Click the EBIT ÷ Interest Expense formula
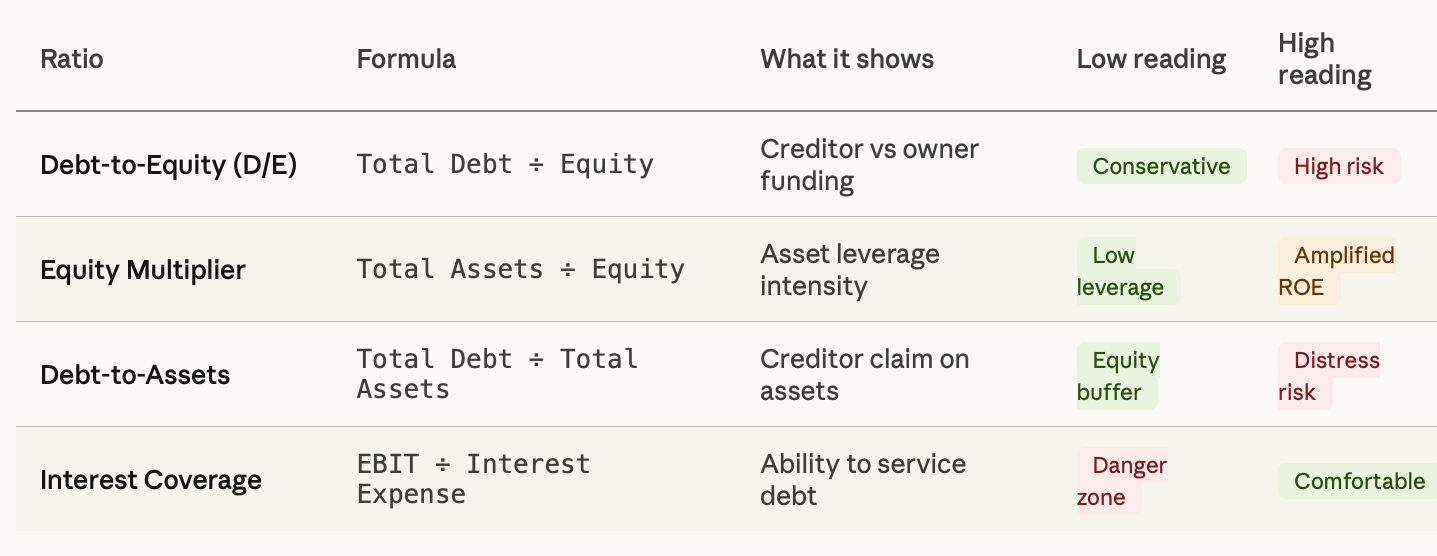 pyautogui.click(x=473, y=479)
